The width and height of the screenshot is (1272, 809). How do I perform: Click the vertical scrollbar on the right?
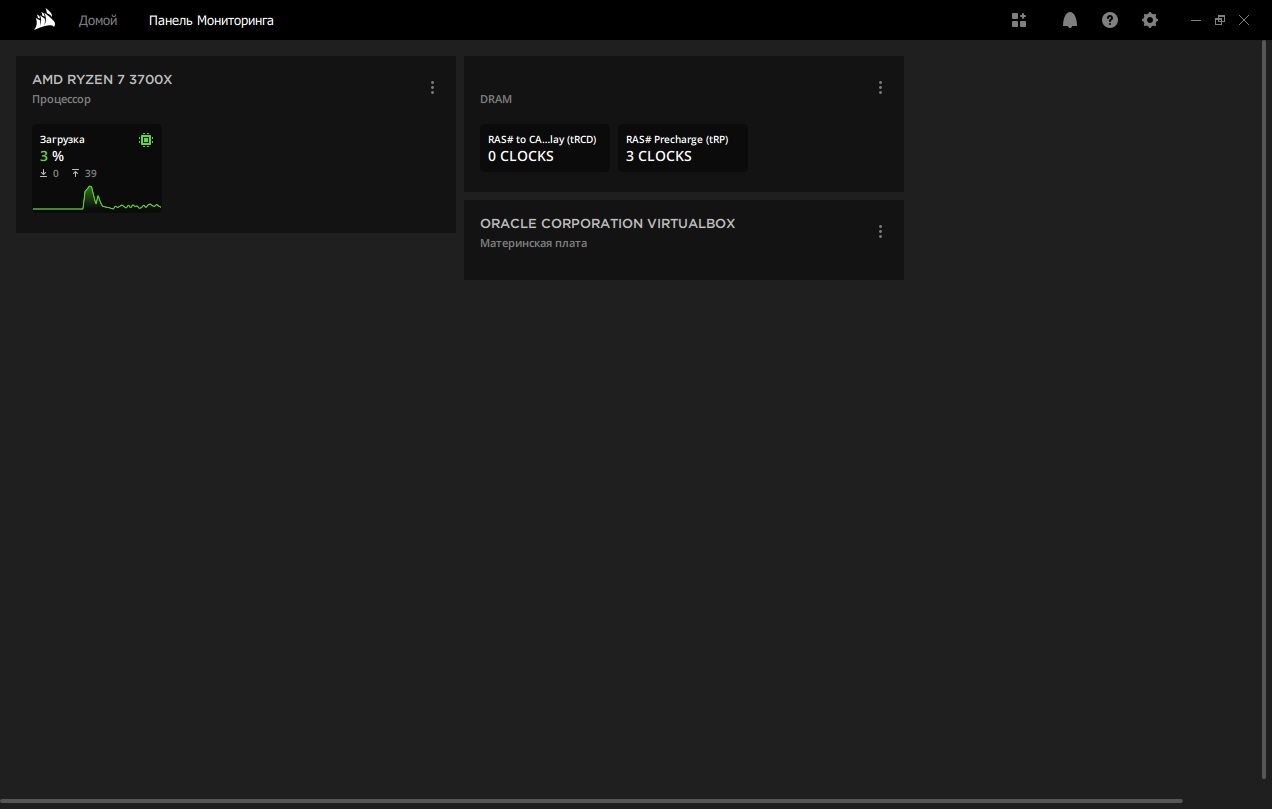(1265, 410)
